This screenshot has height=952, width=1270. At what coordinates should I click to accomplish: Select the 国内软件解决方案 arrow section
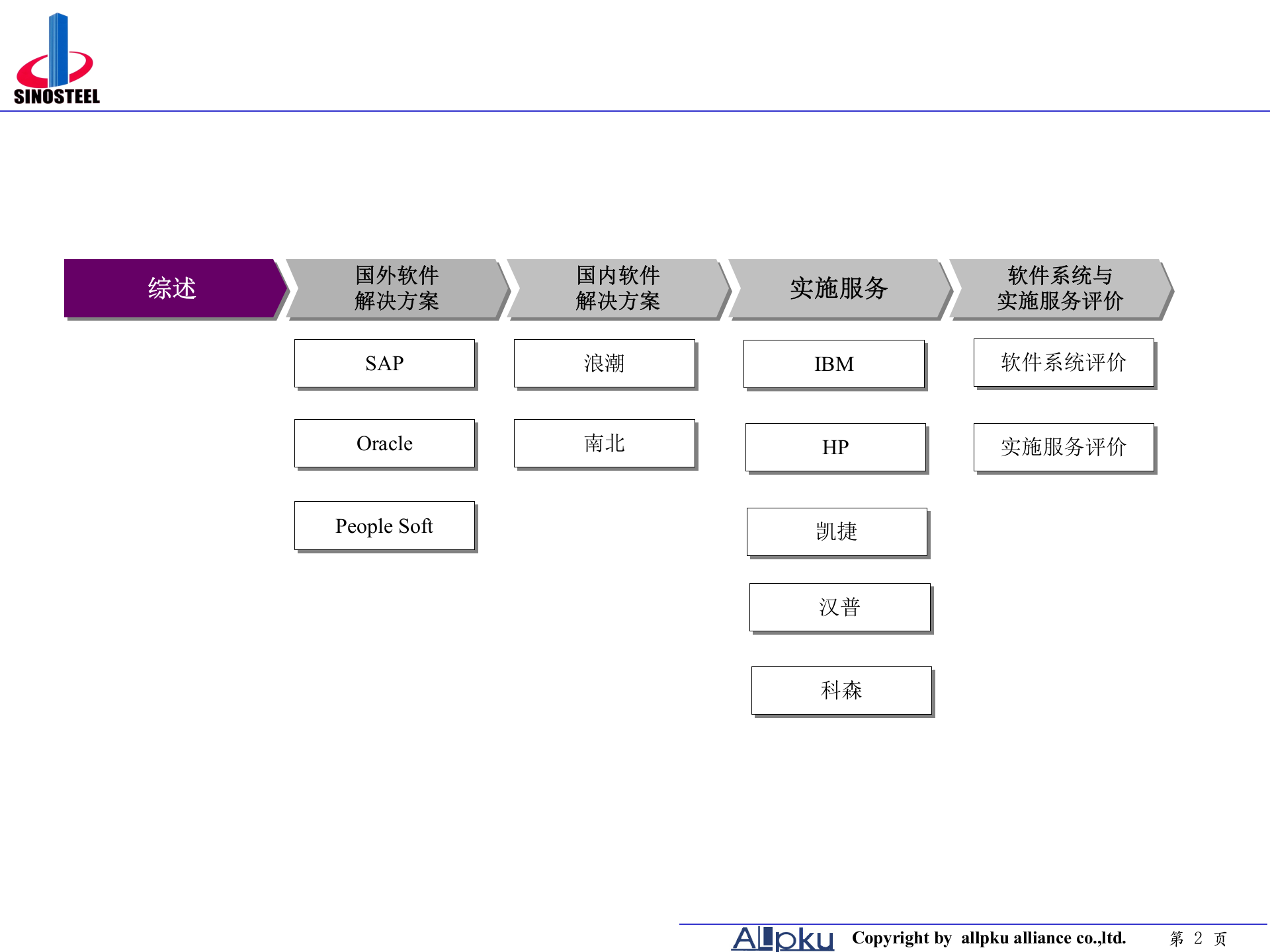coord(616,289)
